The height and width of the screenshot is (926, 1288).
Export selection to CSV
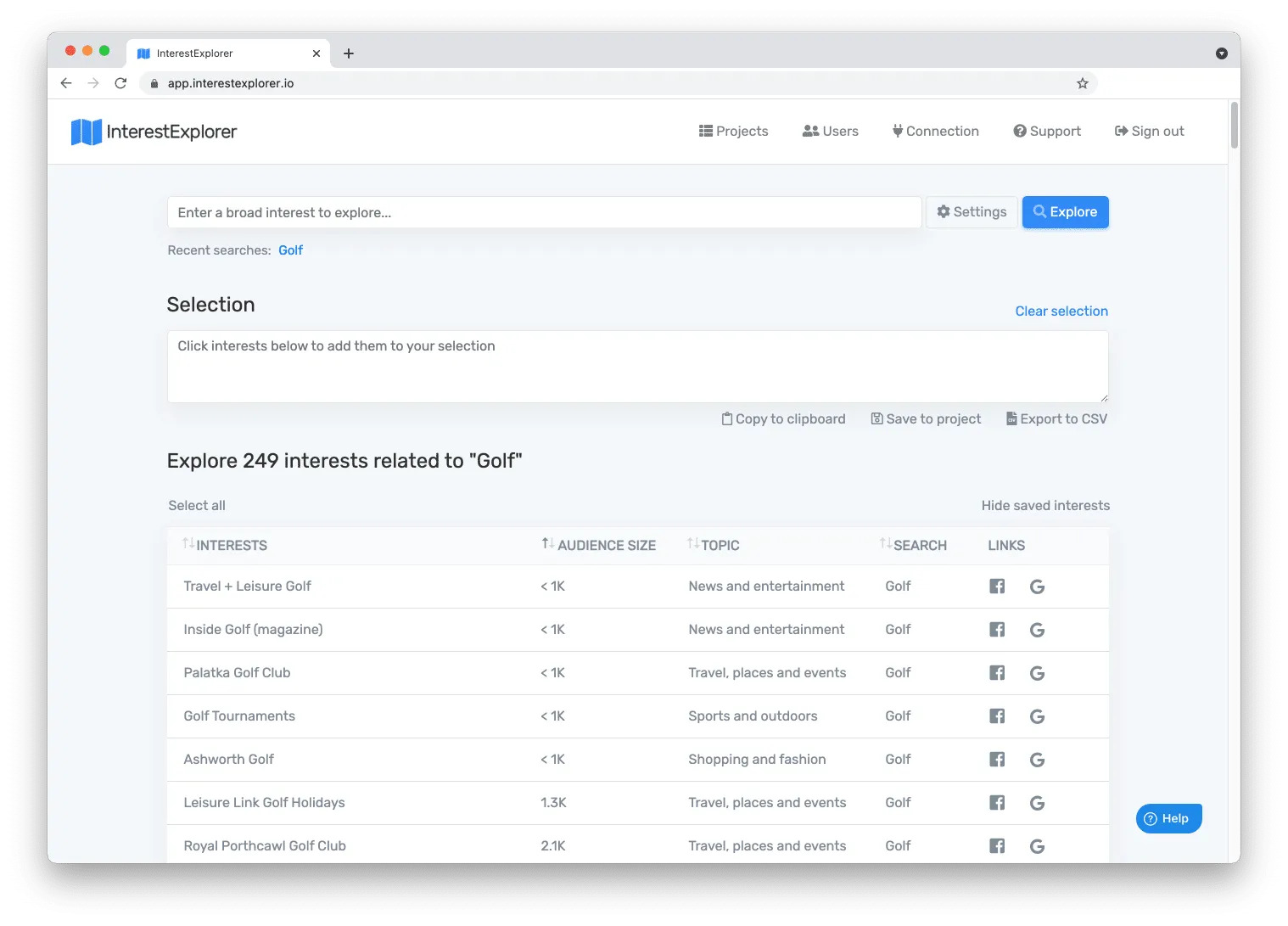click(x=1056, y=419)
